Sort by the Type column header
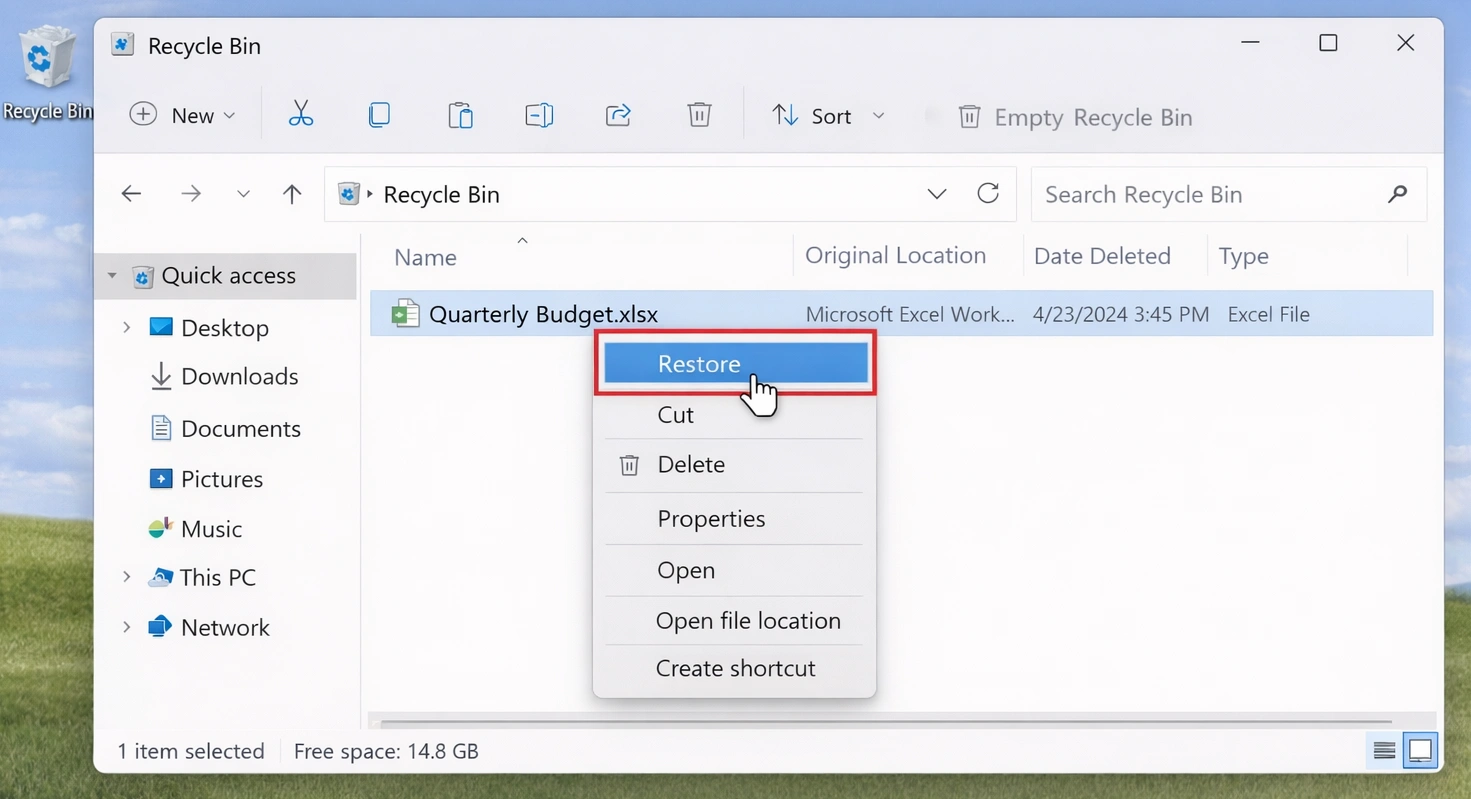Image resolution: width=1471 pixels, height=799 pixels. coord(1243,256)
